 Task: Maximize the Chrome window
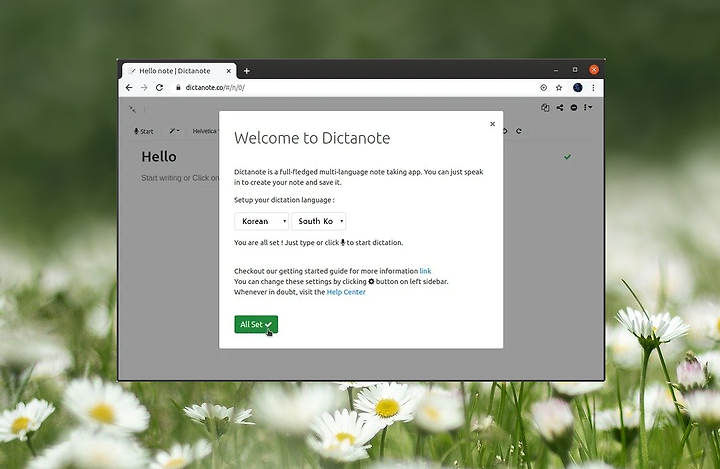pyautogui.click(x=575, y=70)
